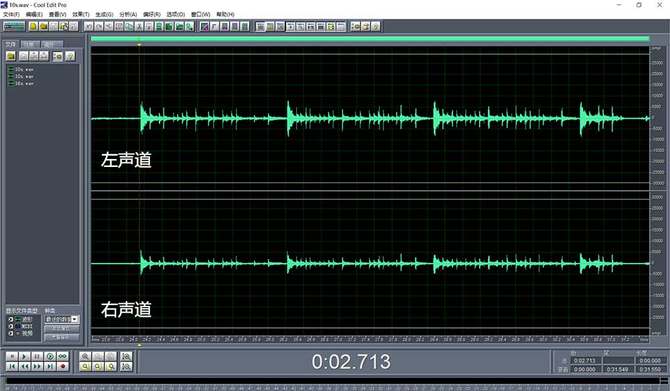Click the Play button in transport controls

(25, 356)
